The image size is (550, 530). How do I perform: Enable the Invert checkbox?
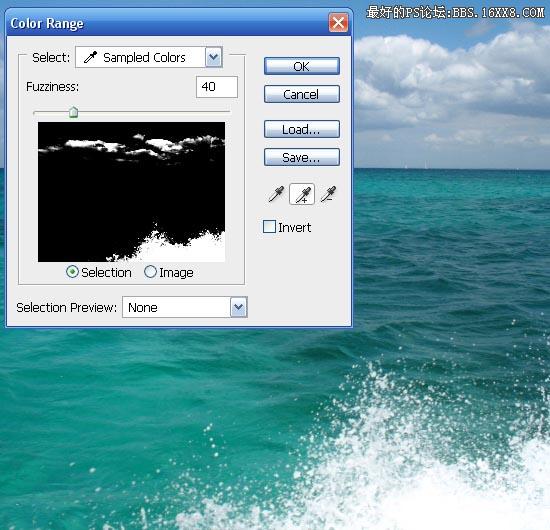(x=269, y=227)
